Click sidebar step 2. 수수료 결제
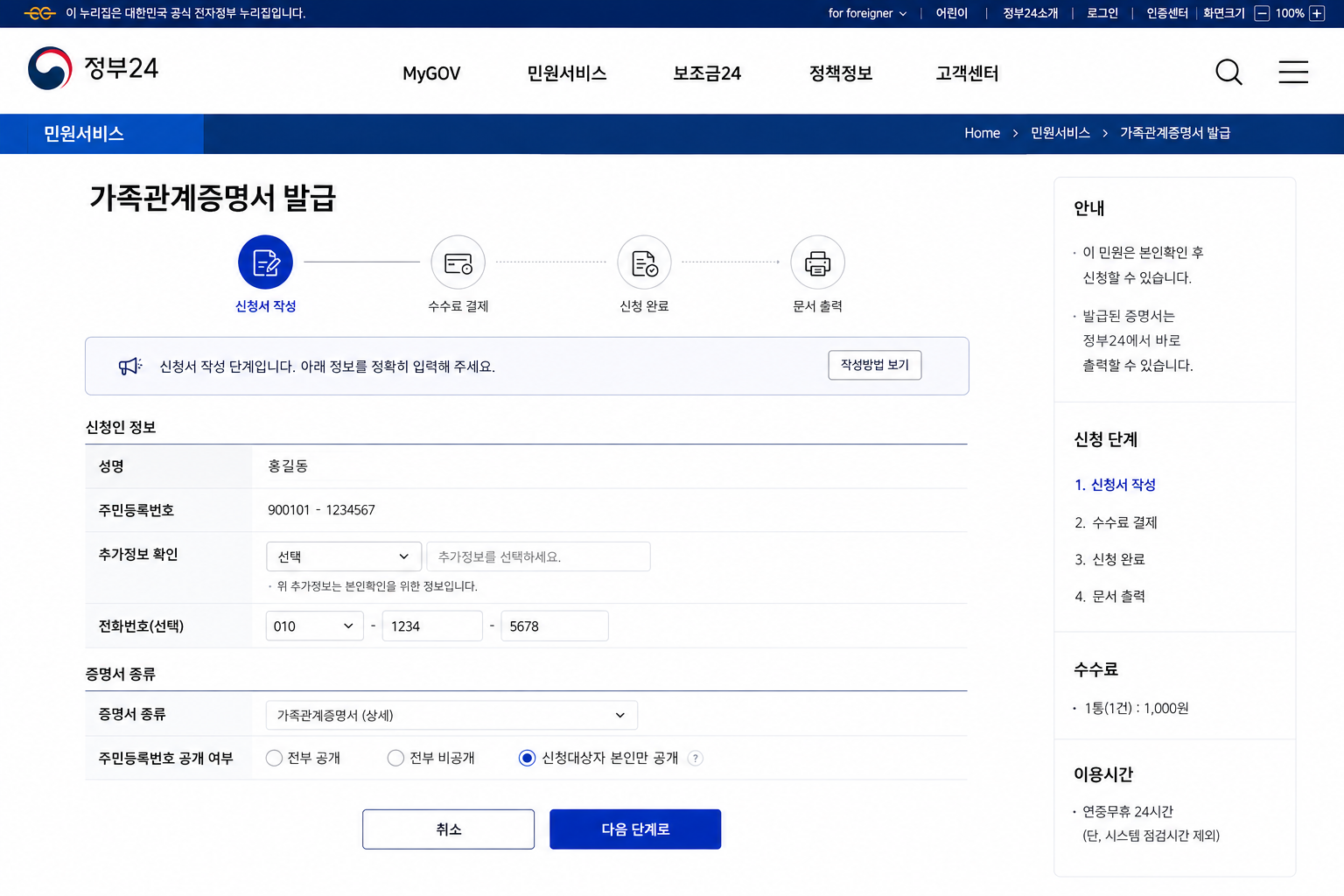This screenshot has width=1344, height=896. click(x=1116, y=522)
